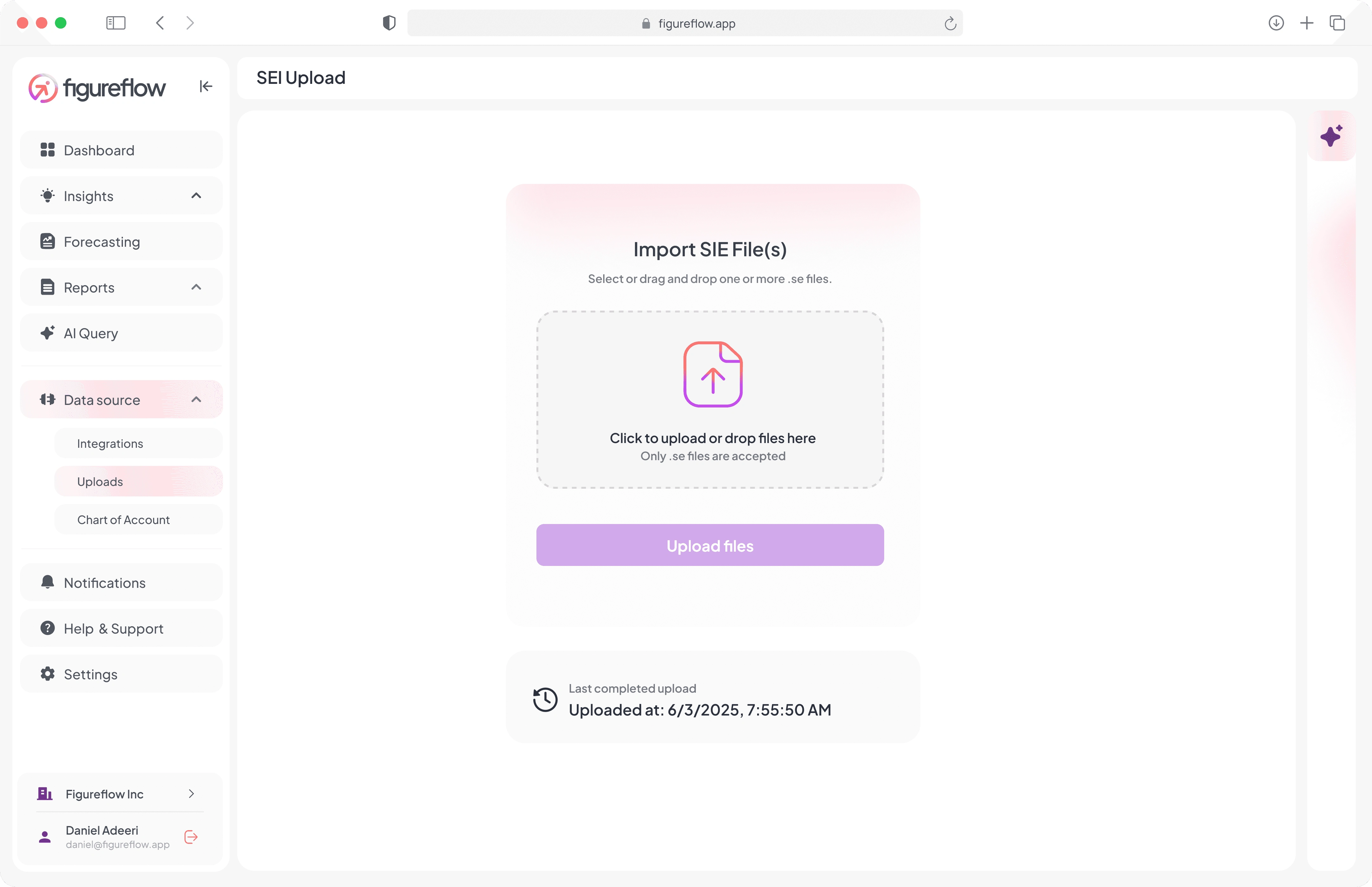Collapse the Data source menu
The image size is (1372, 887).
196,399
